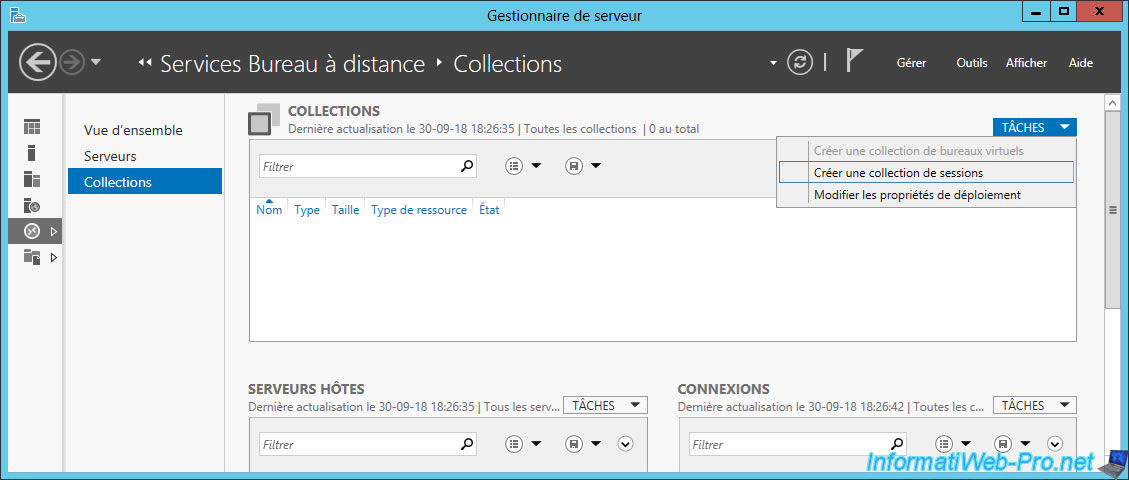Screen dimensions: 1129x480
Task: Expand the Serveurs Hôtes filter chevron
Action: pyautogui.click(x=626, y=444)
